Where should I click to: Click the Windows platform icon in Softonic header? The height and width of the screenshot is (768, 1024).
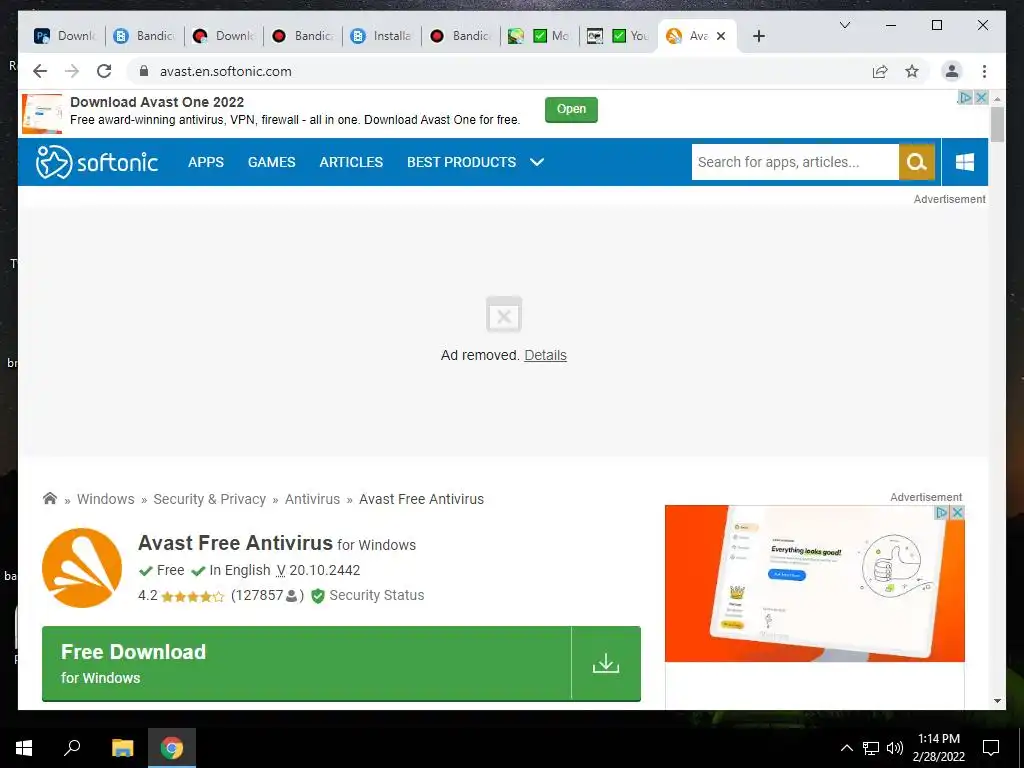tap(965, 162)
